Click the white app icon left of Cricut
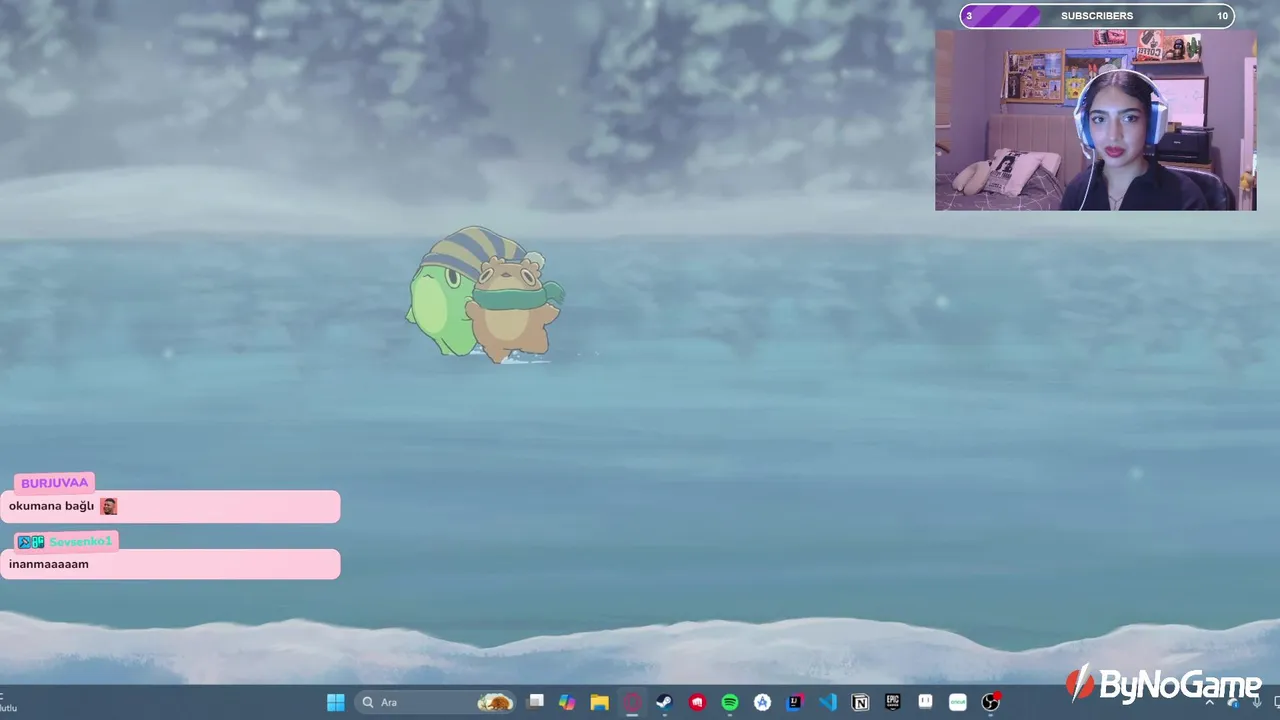This screenshot has width=1280, height=720. tap(925, 702)
